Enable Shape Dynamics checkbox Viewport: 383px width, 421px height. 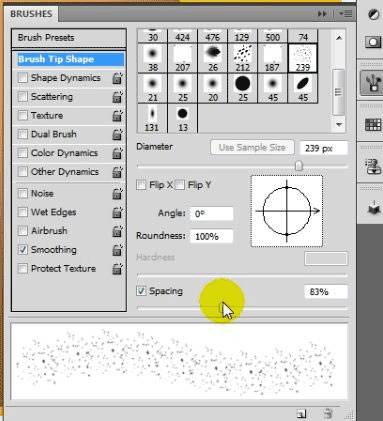click(23, 78)
